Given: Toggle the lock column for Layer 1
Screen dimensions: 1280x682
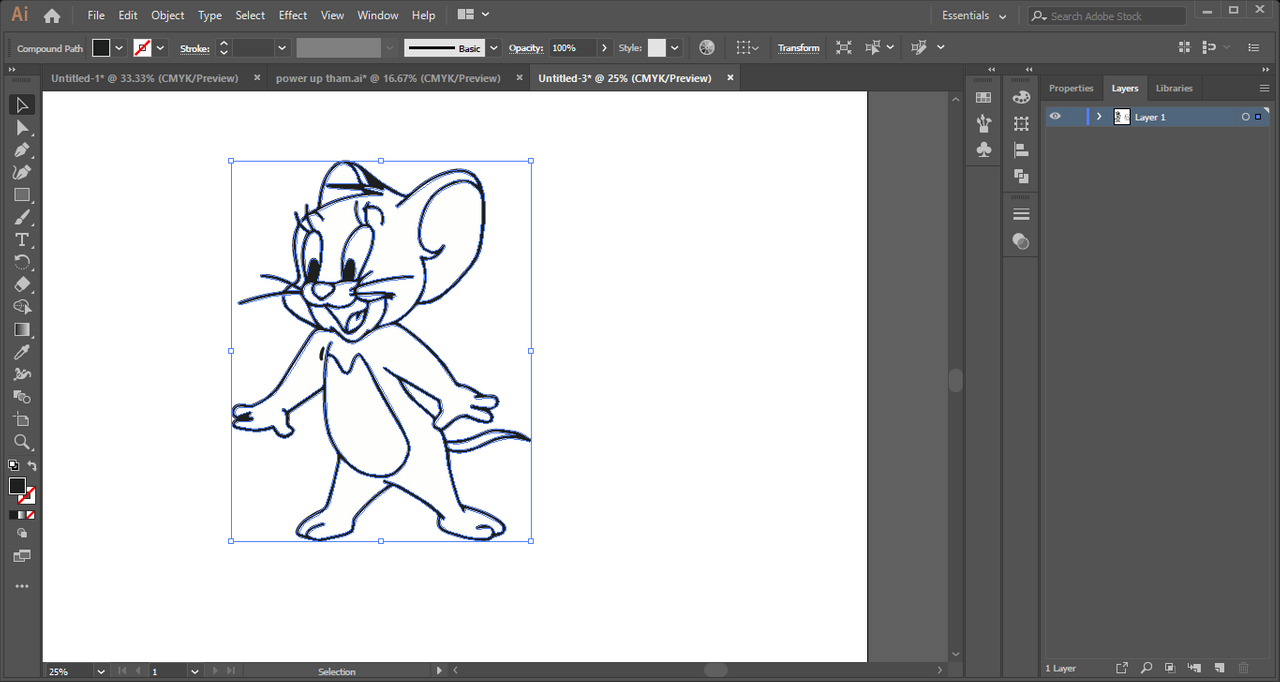Looking at the screenshot, I should (1074, 117).
